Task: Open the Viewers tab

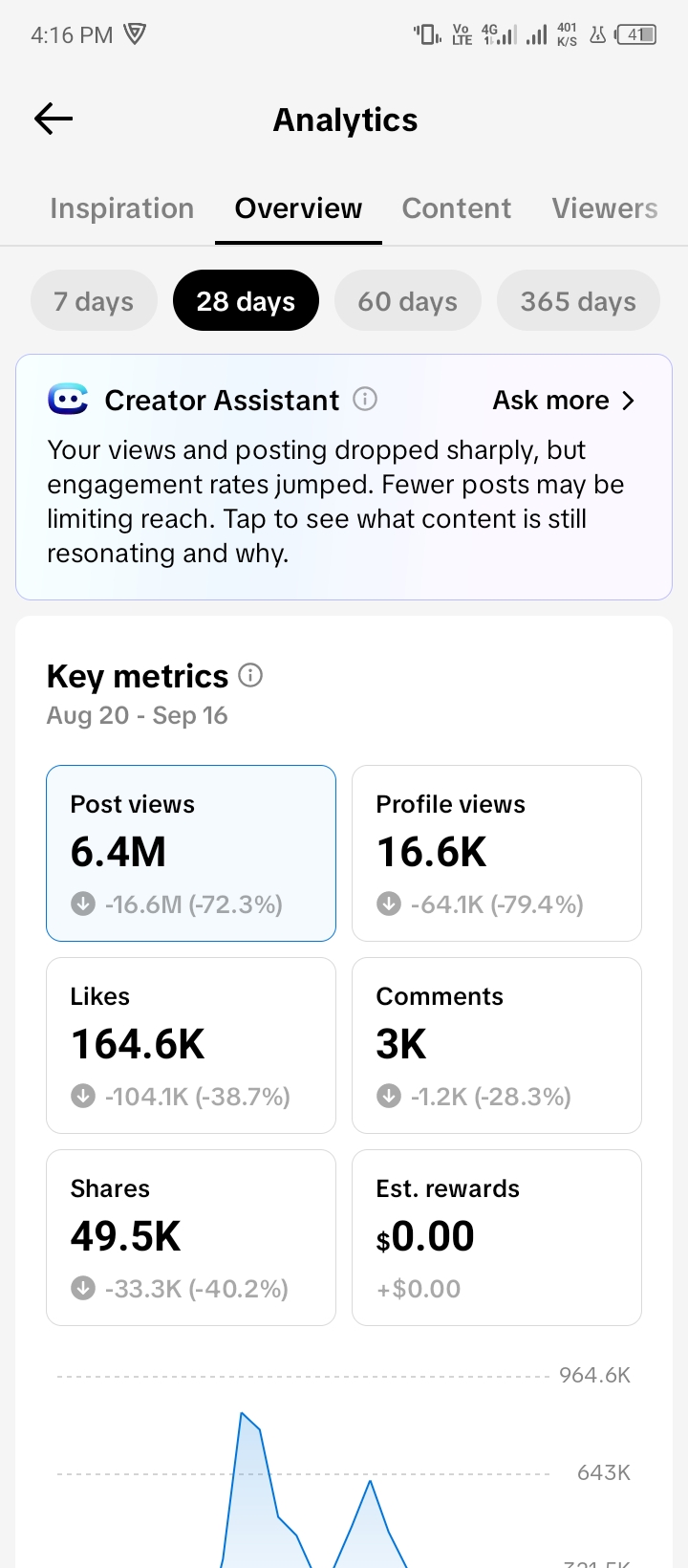Action: coord(605,208)
